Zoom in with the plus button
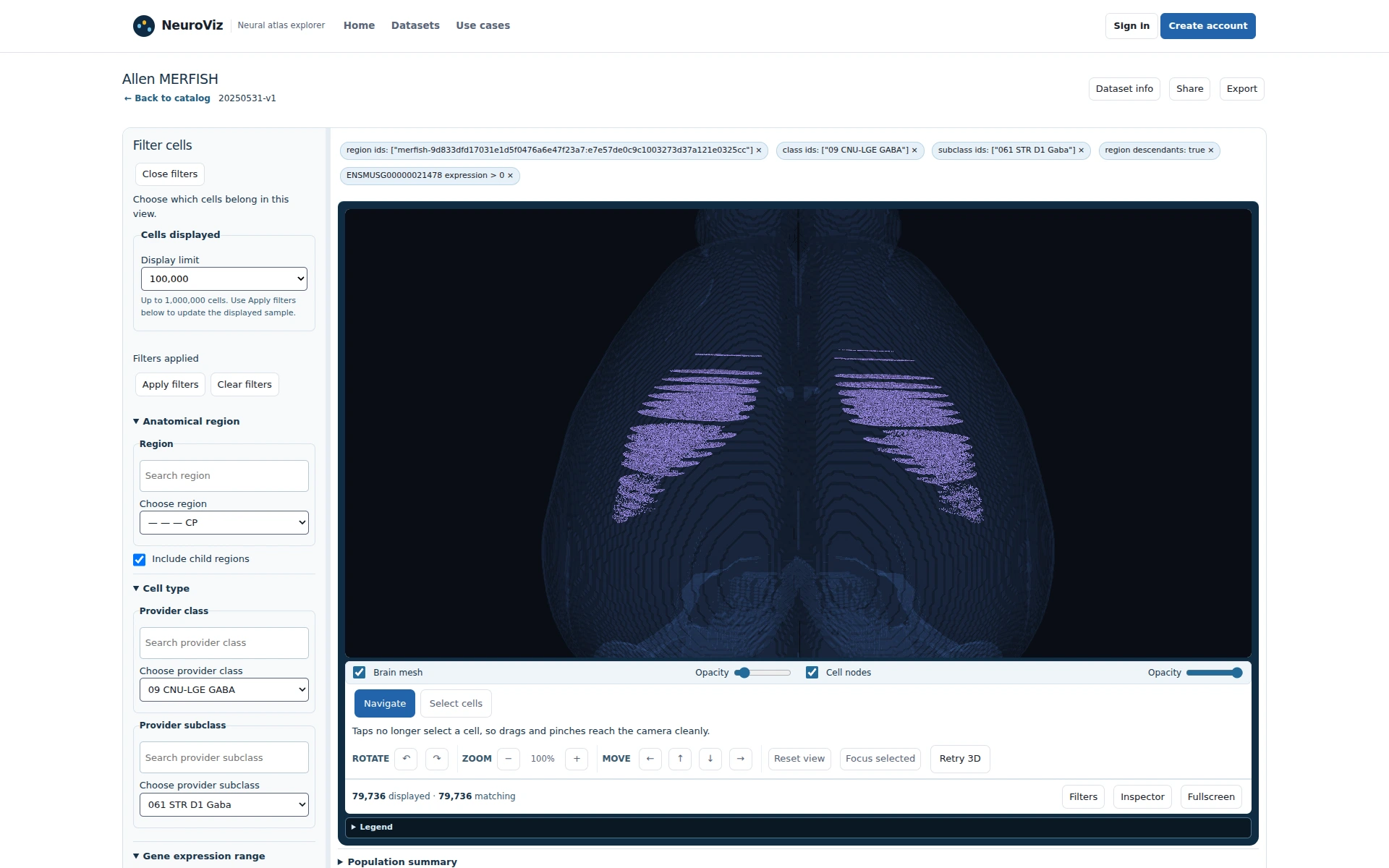Screen dimensions: 1389x868 click(x=577, y=759)
